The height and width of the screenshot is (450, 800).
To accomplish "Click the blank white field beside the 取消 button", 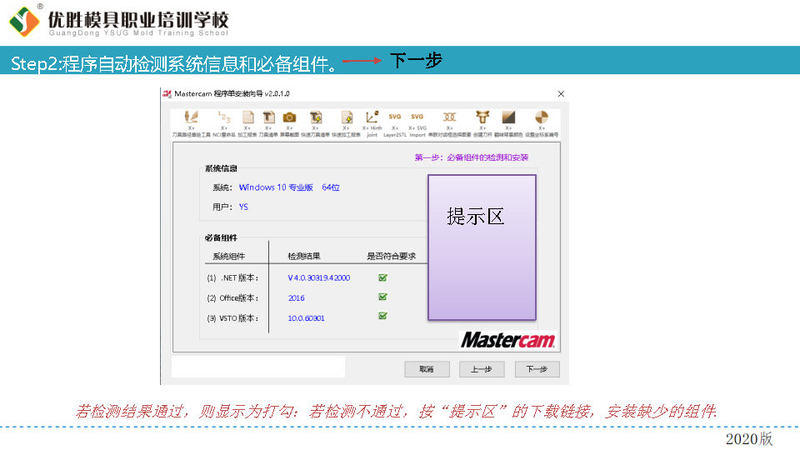I will tap(258, 367).
